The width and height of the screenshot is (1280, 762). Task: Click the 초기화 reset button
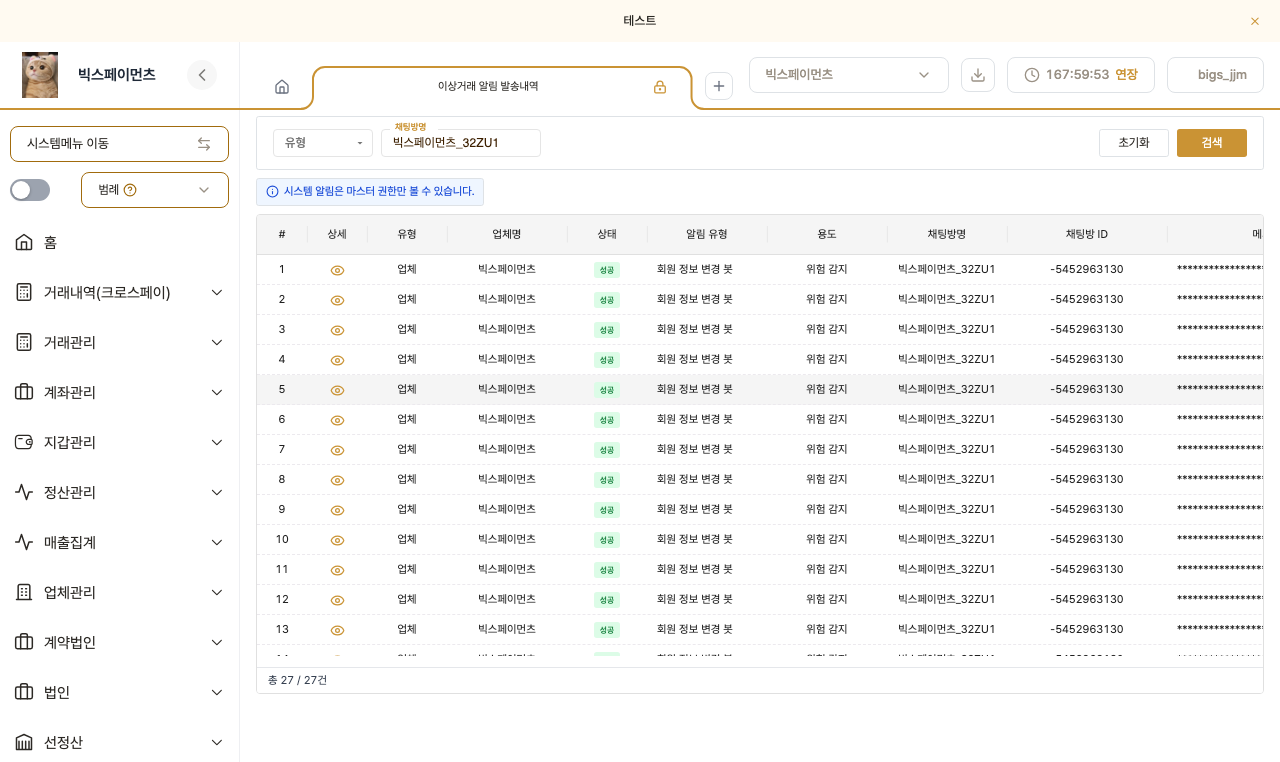tap(1134, 143)
